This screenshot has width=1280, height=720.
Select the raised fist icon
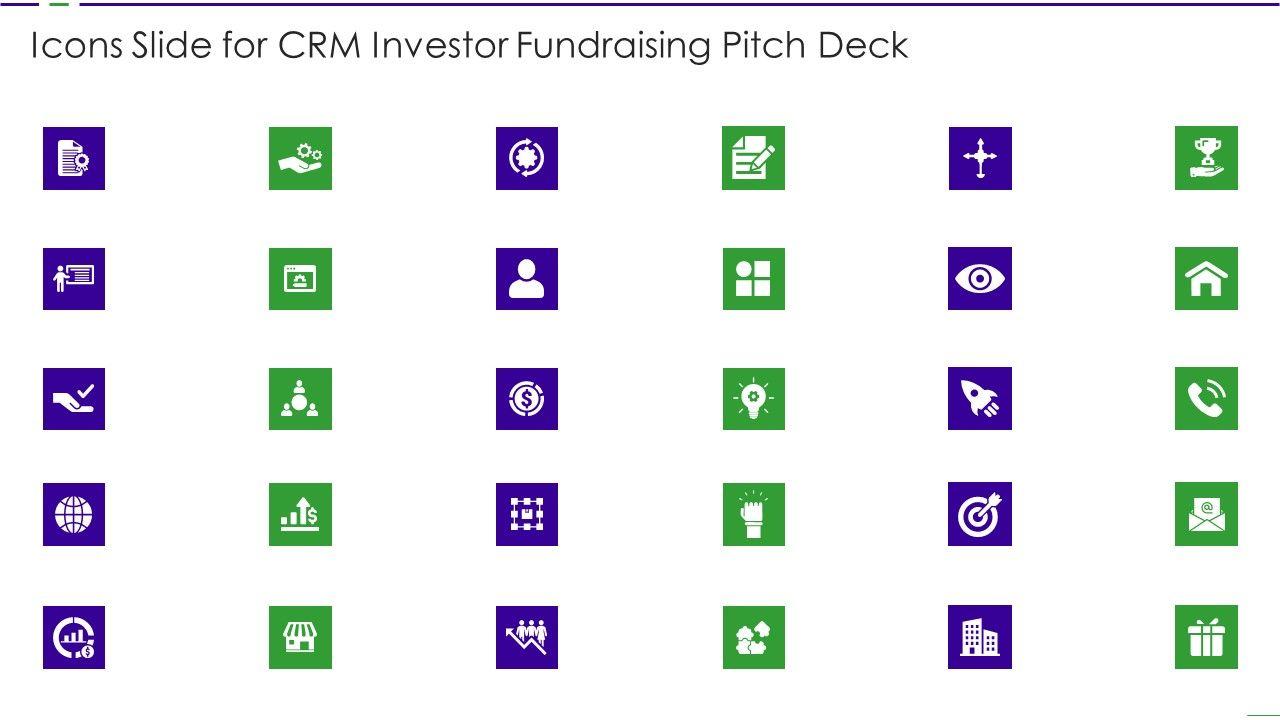click(753, 515)
